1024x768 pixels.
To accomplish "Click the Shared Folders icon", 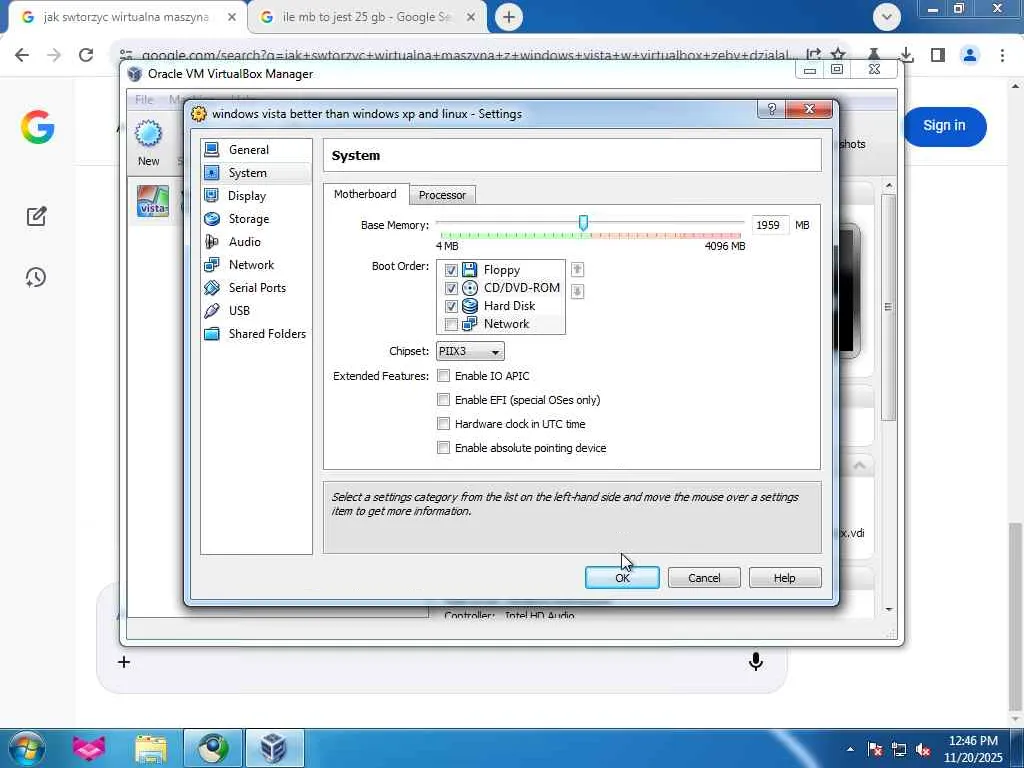I will [x=212, y=334].
